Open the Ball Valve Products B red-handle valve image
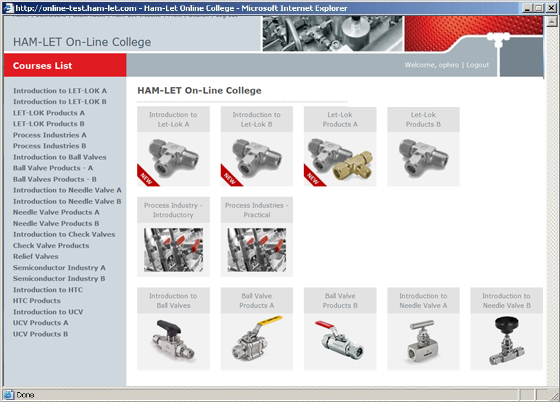 pyautogui.click(x=340, y=341)
